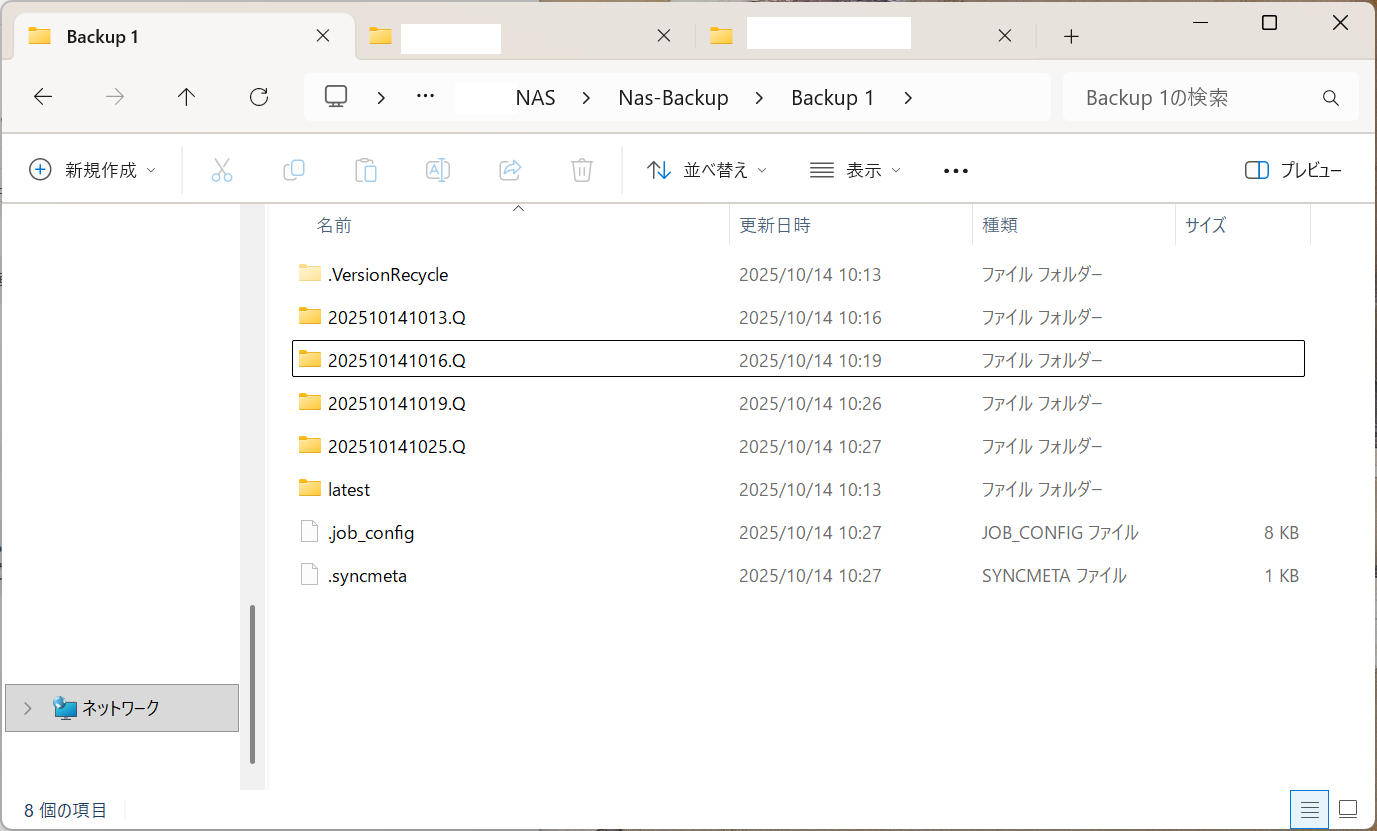Viewport: 1377px width, 831px height.
Task: Switch to details view layout icon
Action: pos(1310,809)
